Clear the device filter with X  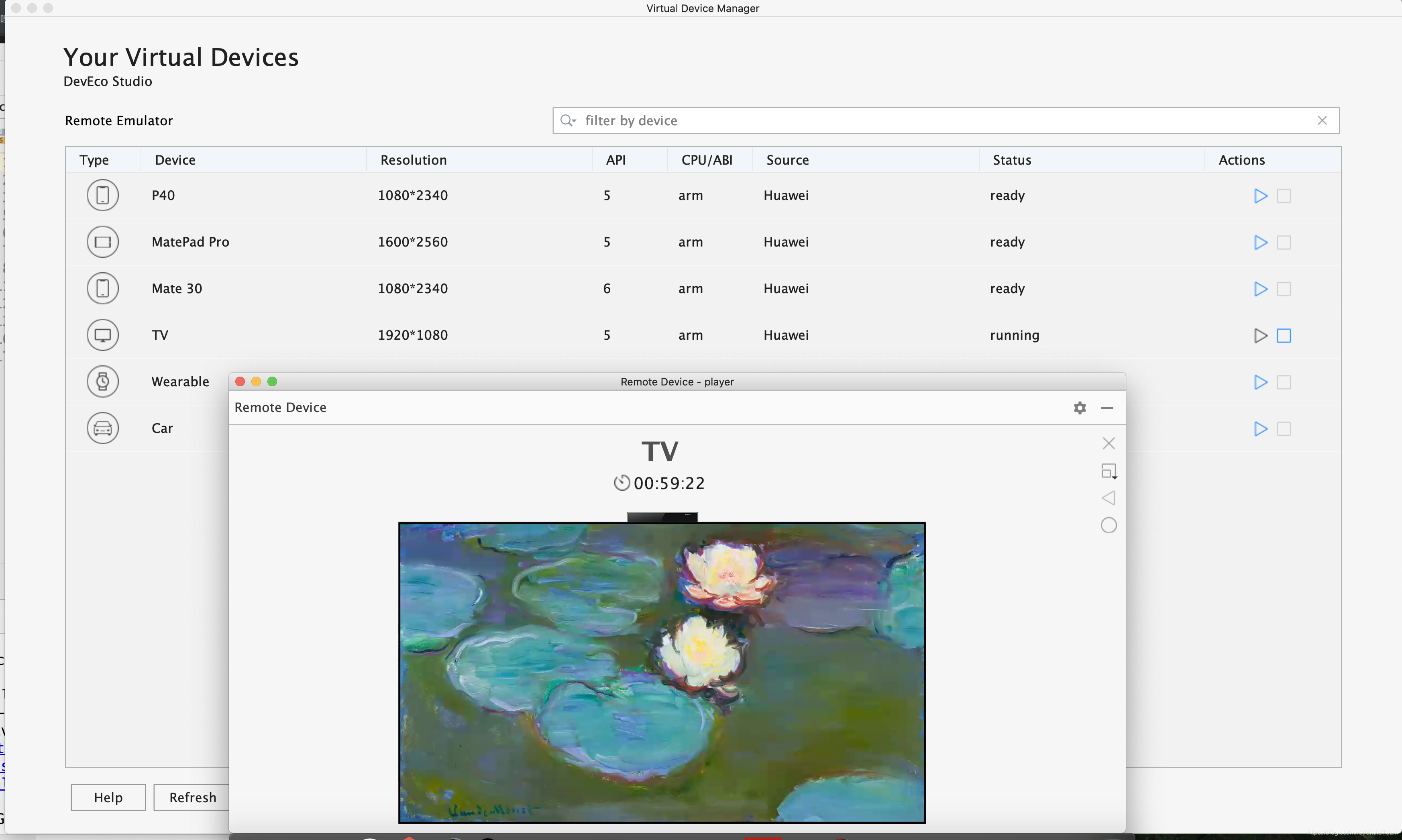click(1322, 120)
